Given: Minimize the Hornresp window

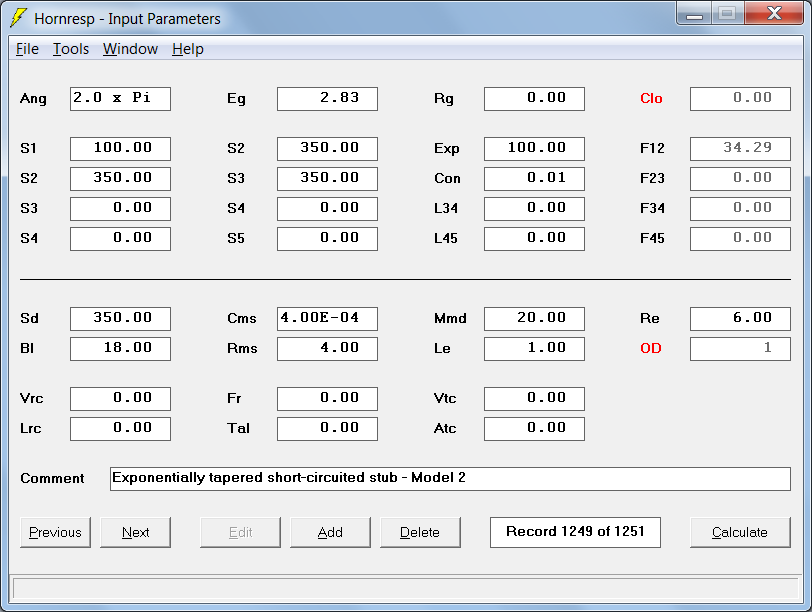Looking at the screenshot, I should coord(694,14).
